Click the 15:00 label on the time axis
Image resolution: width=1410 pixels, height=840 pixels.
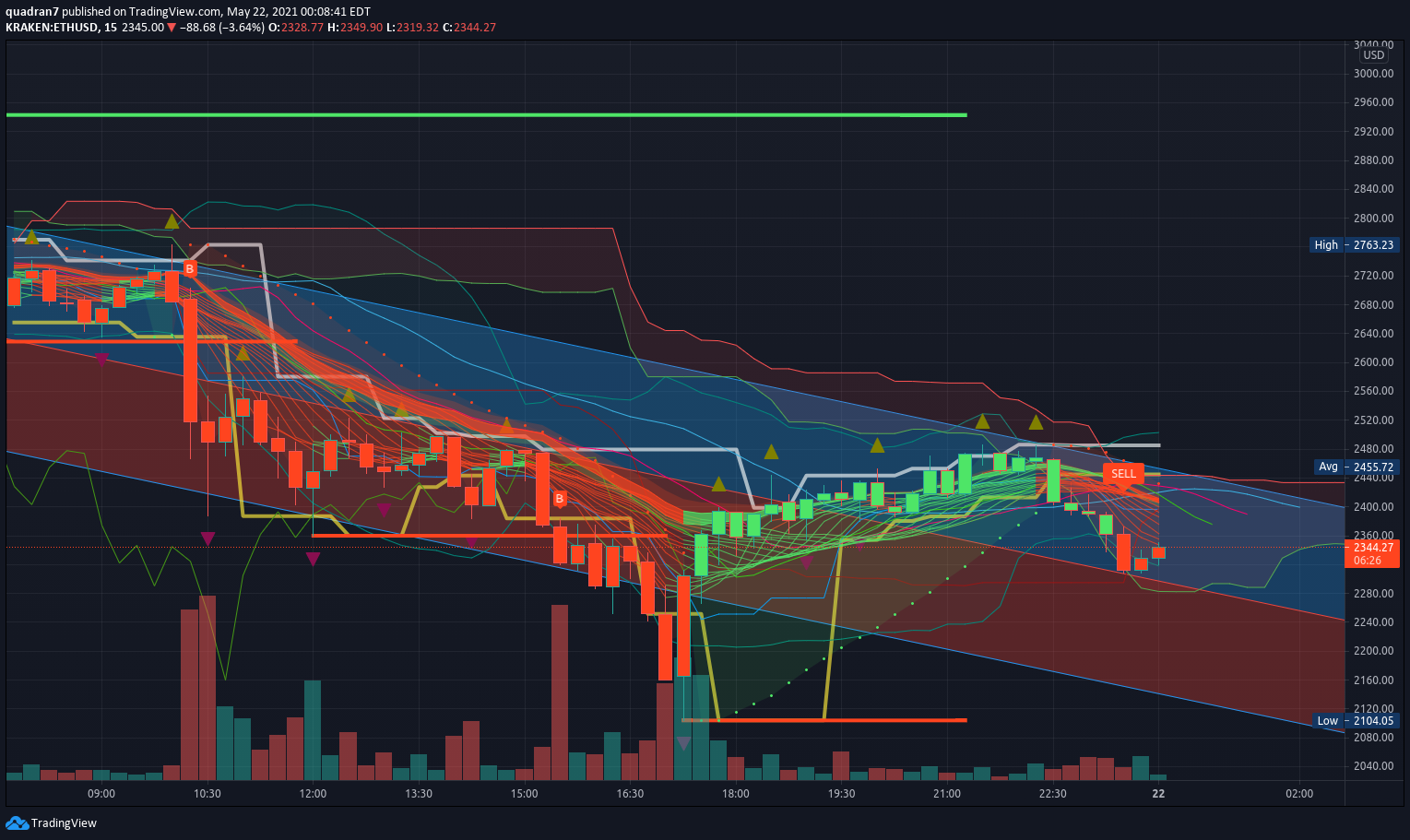point(524,794)
